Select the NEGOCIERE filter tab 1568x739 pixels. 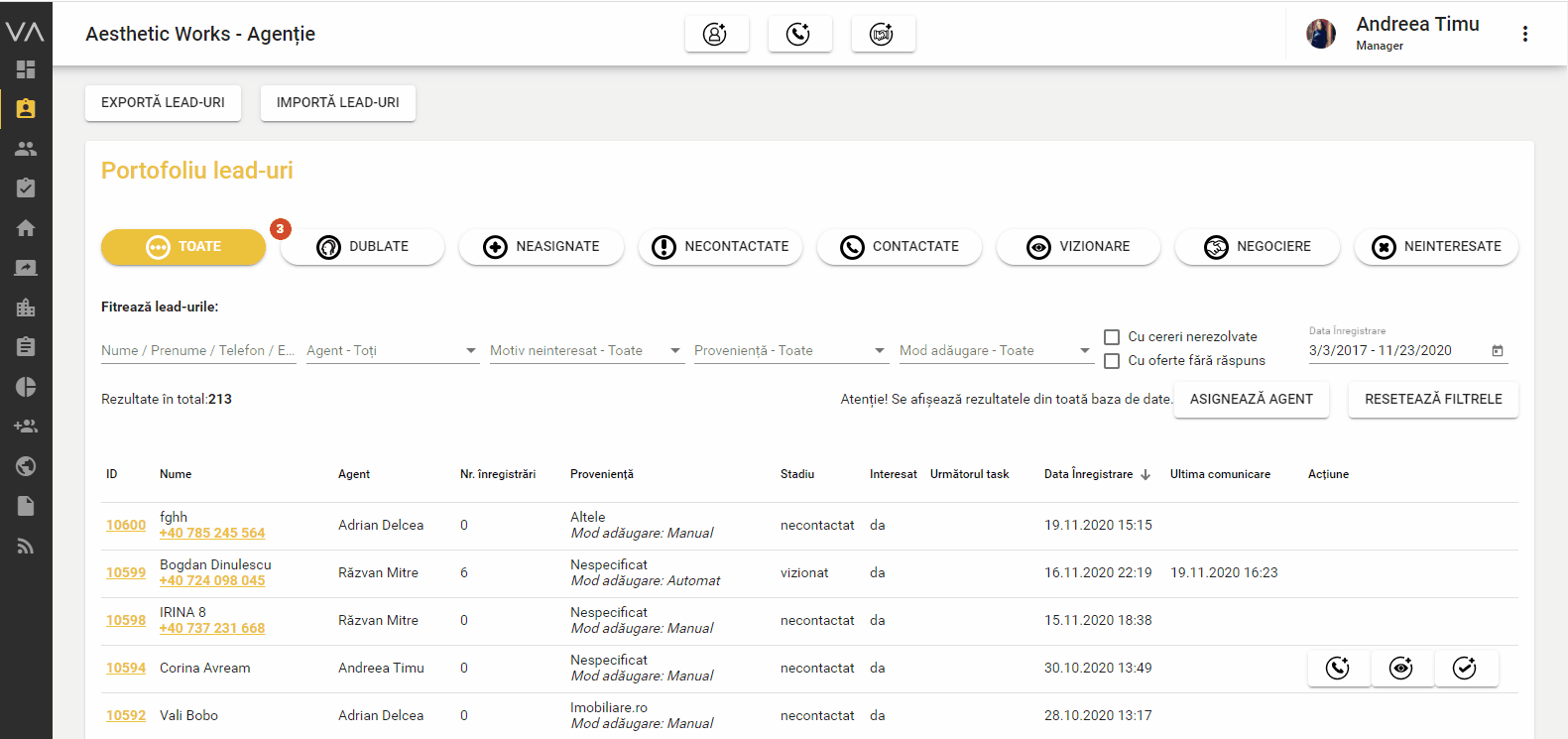point(1257,247)
